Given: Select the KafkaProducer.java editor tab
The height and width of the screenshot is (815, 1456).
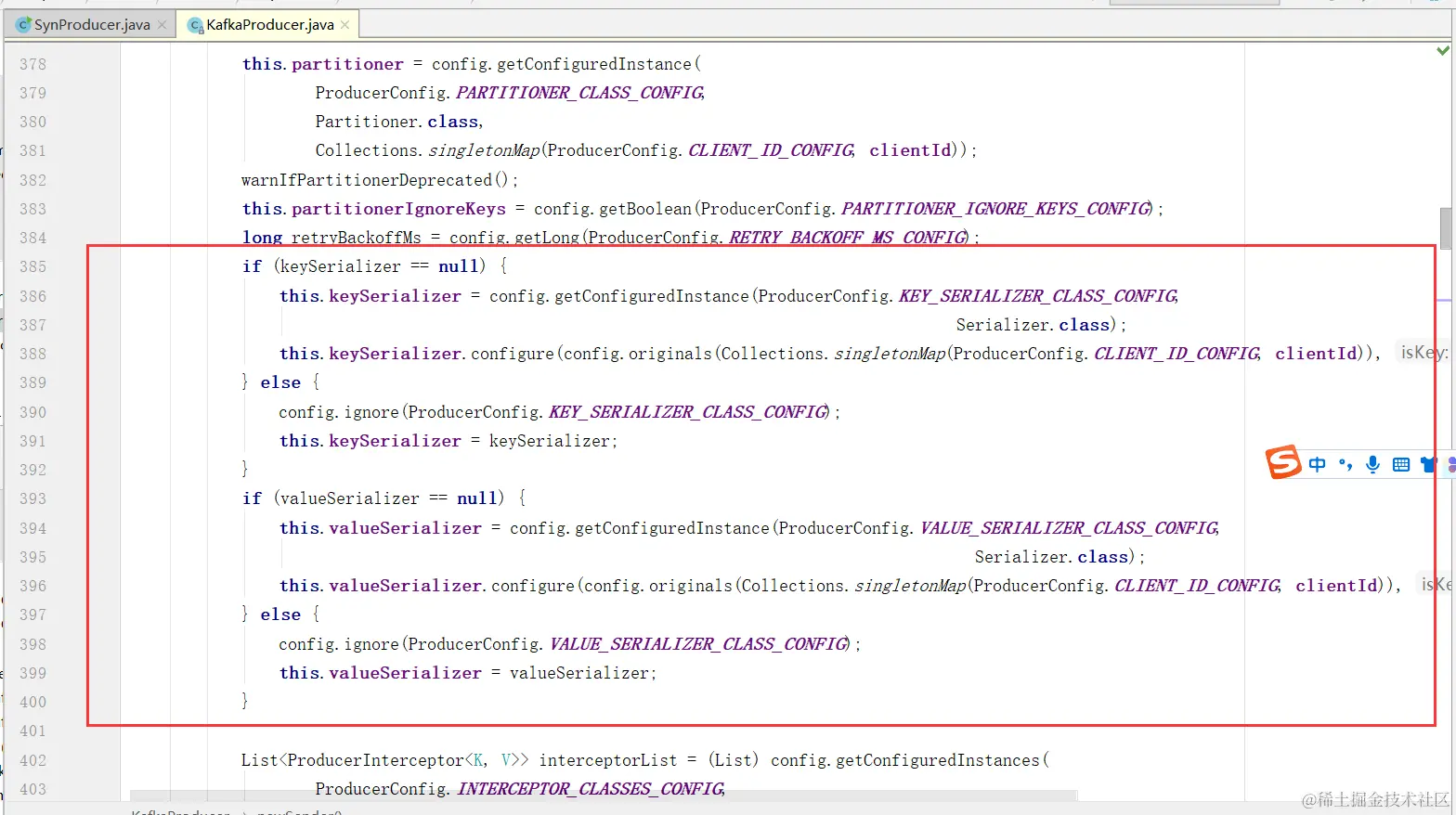Looking at the screenshot, I should (269, 25).
